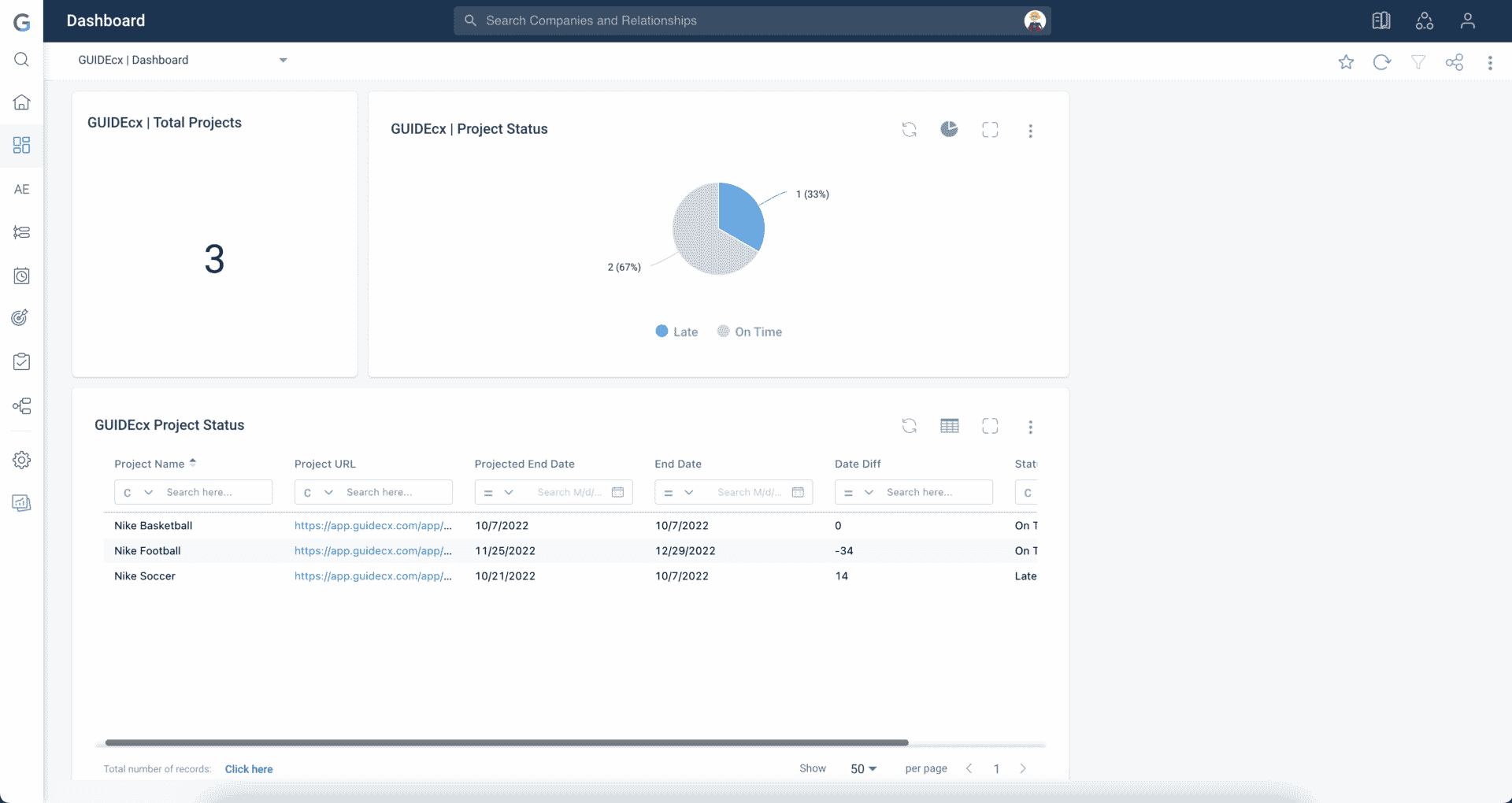Click here to show total records
Image resolution: width=1512 pixels, height=803 pixels.
pos(249,769)
